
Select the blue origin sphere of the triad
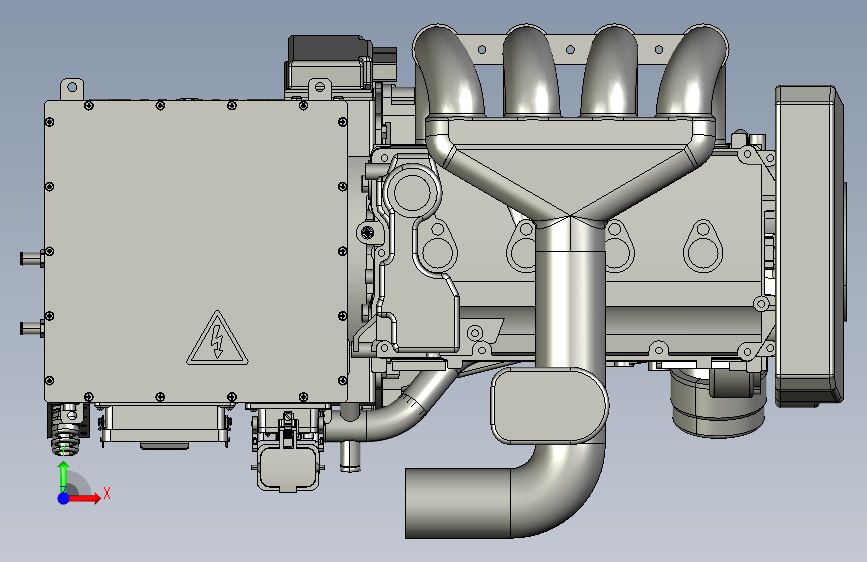[x=64, y=498]
